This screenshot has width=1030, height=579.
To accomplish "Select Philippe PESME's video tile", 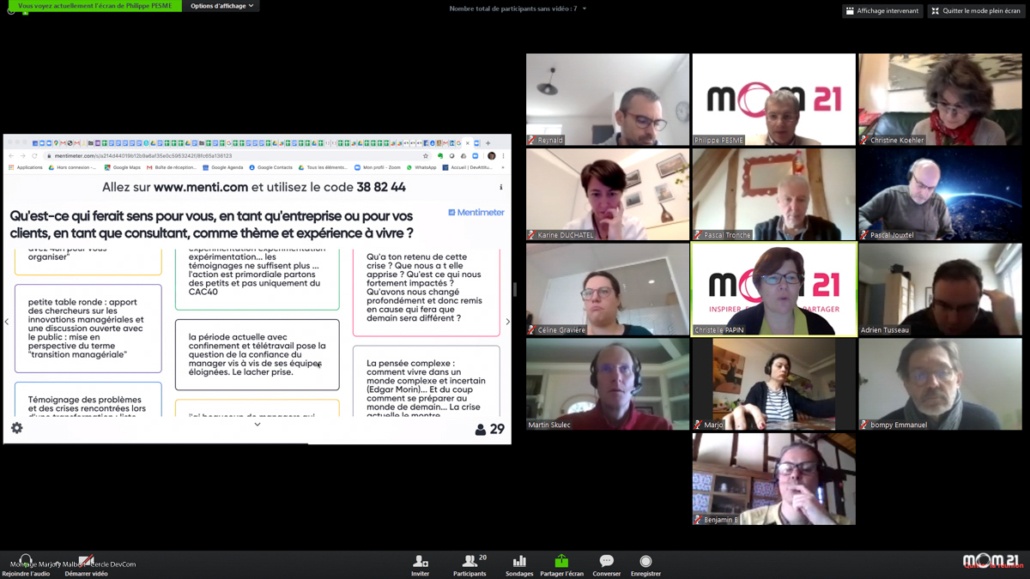I will tap(774, 99).
